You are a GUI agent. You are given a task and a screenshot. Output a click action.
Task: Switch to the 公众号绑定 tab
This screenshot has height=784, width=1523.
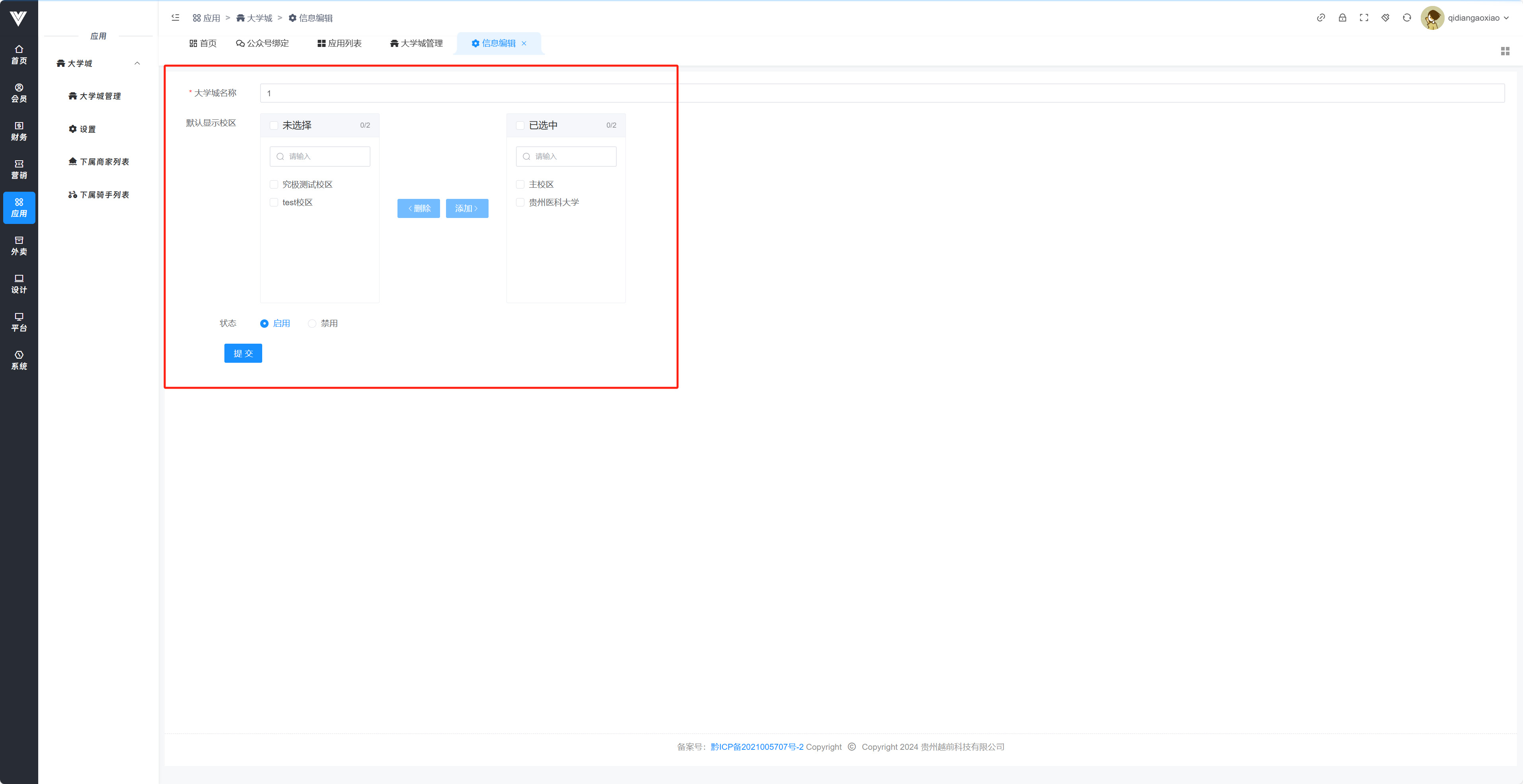click(263, 43)
